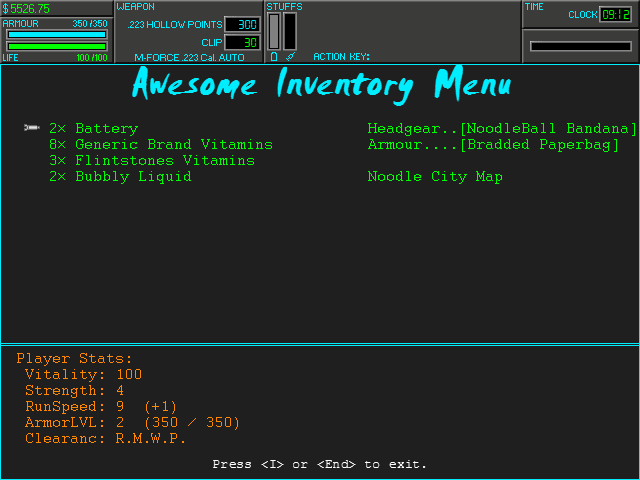Click the Strength: 4 stat
The image size is (640, 480).
(x=74, y=391)
